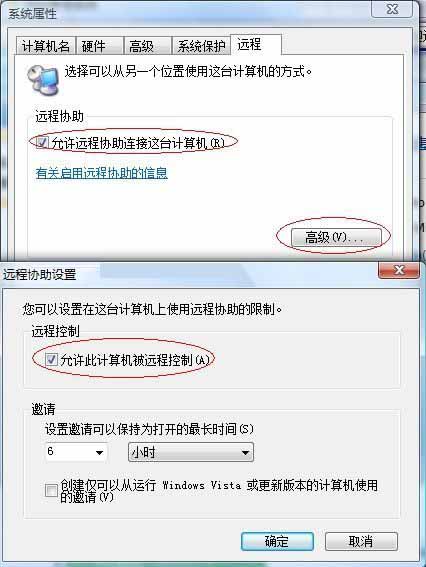
Task: Expand the 小时 time unit dropdown
Action: pos(191,452)
